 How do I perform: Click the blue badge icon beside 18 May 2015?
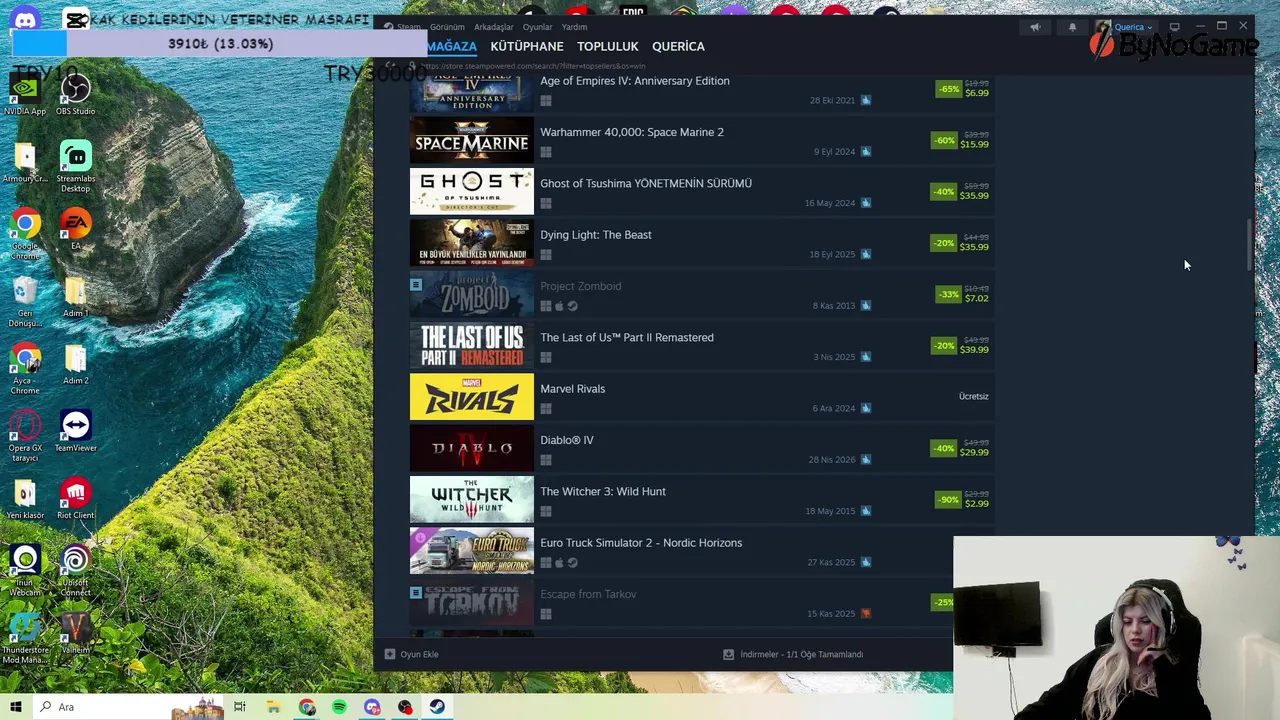[866, 511]
